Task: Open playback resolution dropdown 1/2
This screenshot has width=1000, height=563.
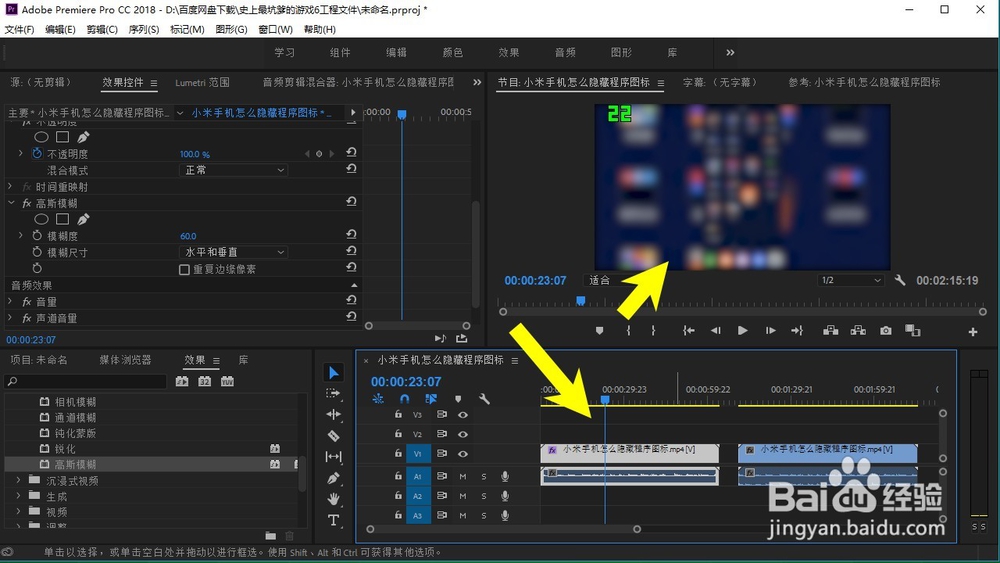Action: point(851,280)
